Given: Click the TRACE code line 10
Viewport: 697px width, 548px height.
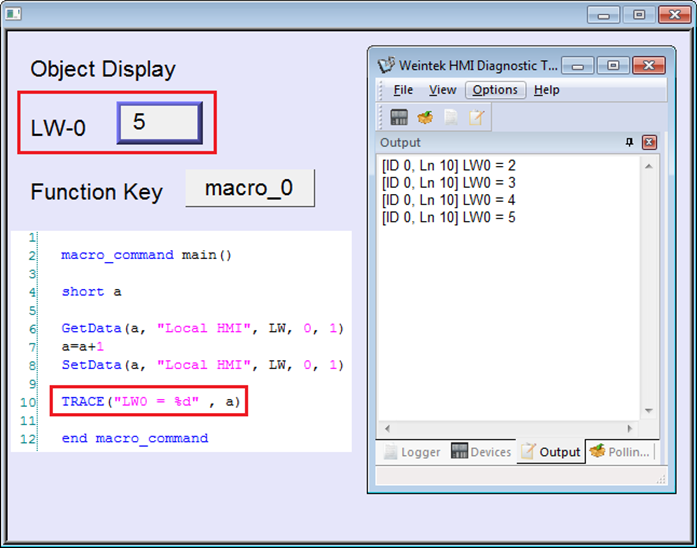Looking at the screenshot, I should [x=151, y=402].
